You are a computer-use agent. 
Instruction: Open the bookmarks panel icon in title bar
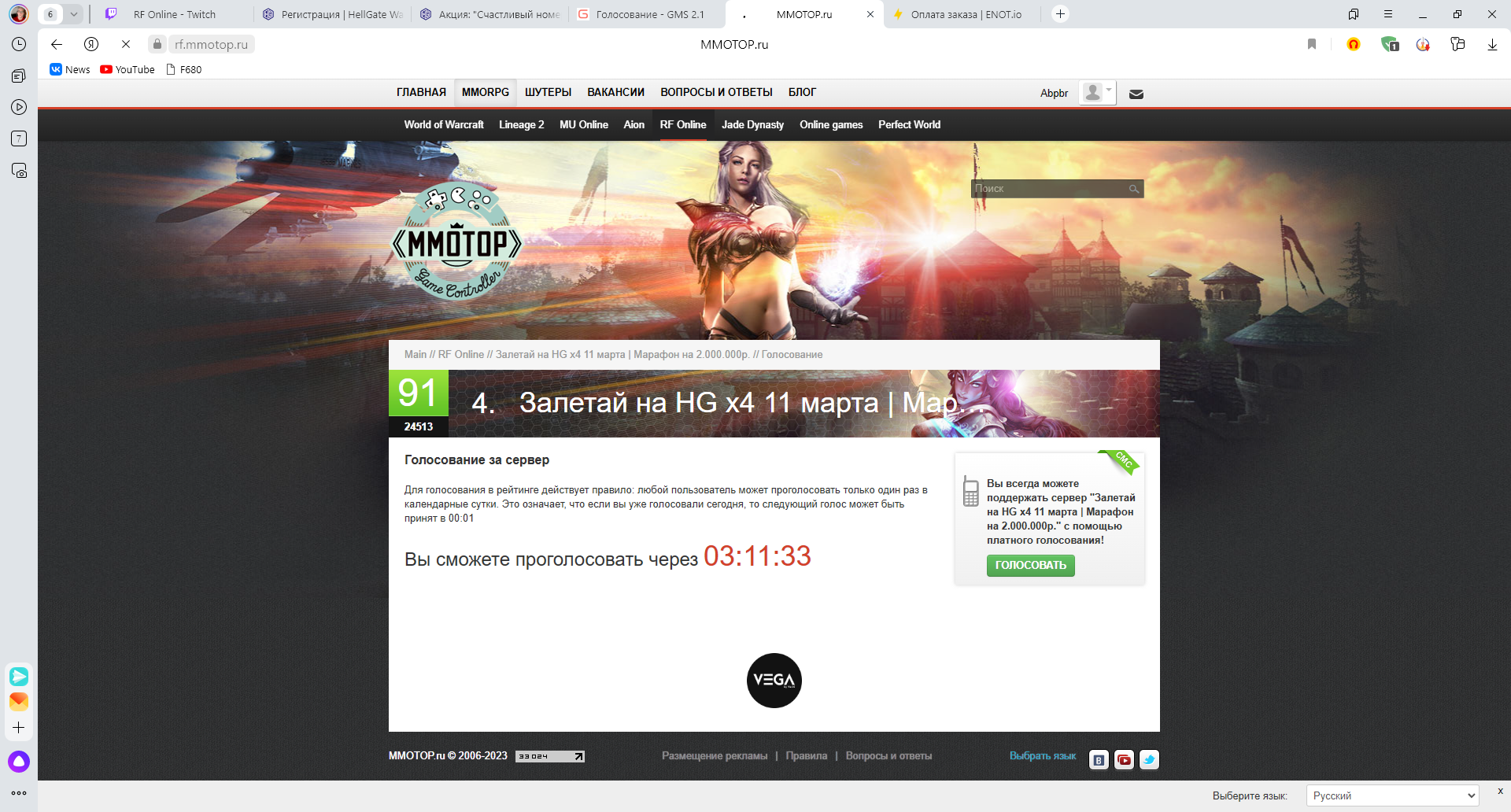point(1354,14)
